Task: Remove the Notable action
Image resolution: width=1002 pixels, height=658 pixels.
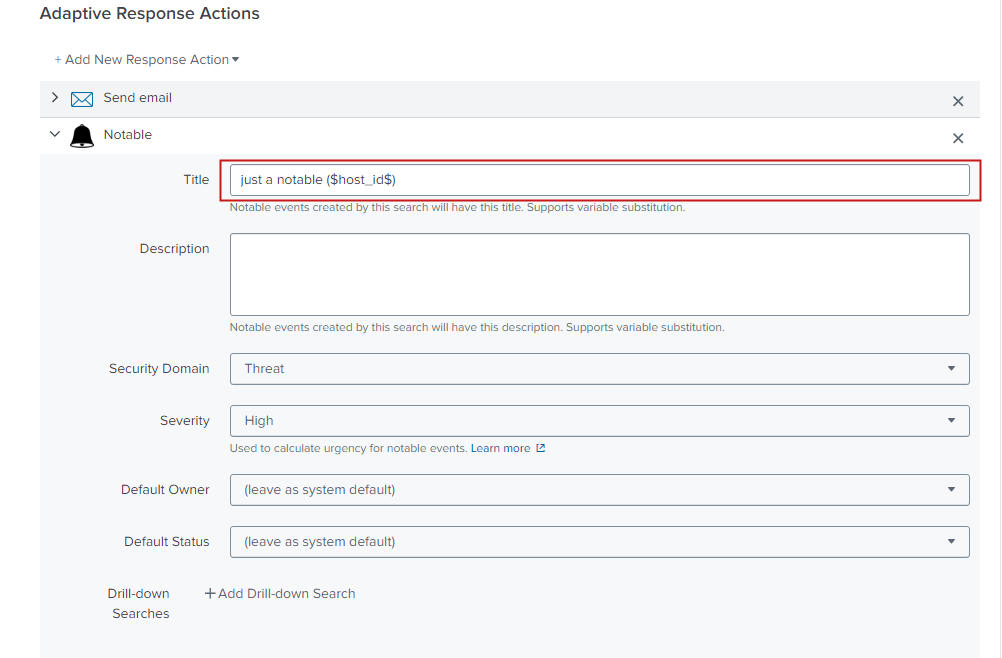Action: pos(957,137)
